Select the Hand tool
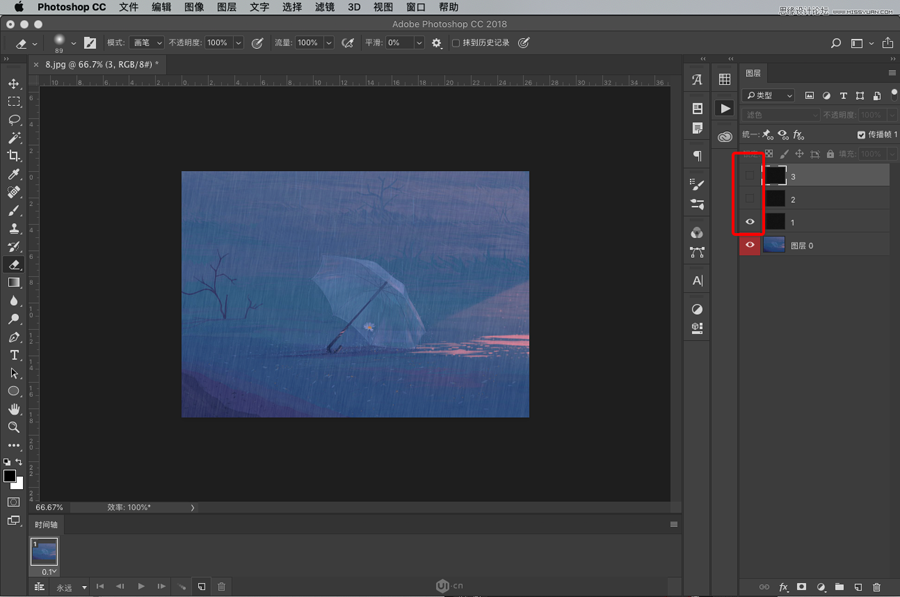 (x=14, y=409)
